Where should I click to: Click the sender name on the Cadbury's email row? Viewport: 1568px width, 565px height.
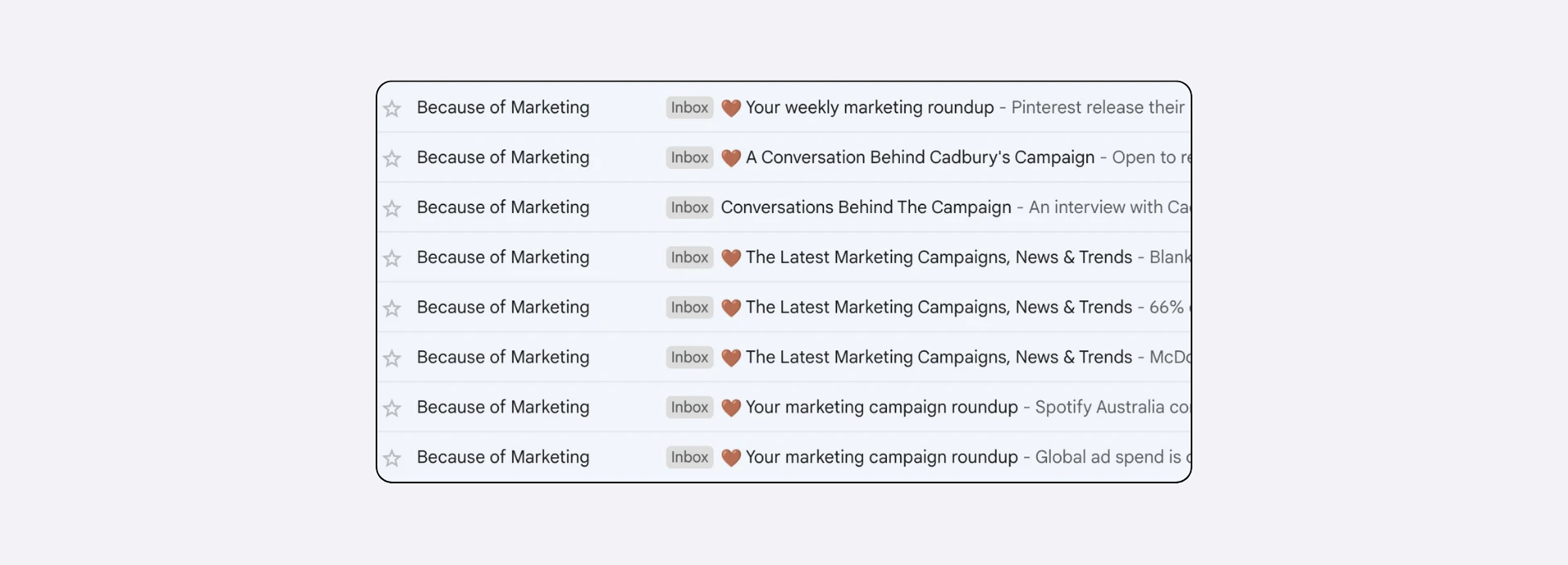[x=503, y=158]
